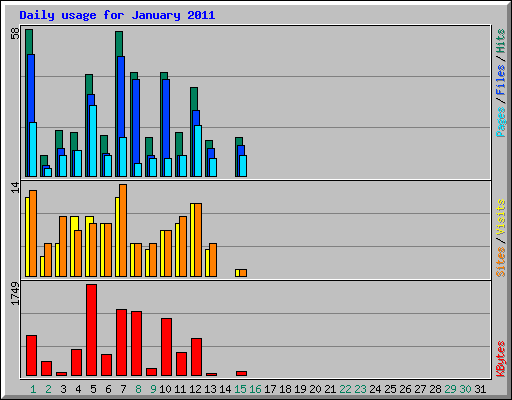Click the Y-axis value 1749
512x400 pixels.
15,294
